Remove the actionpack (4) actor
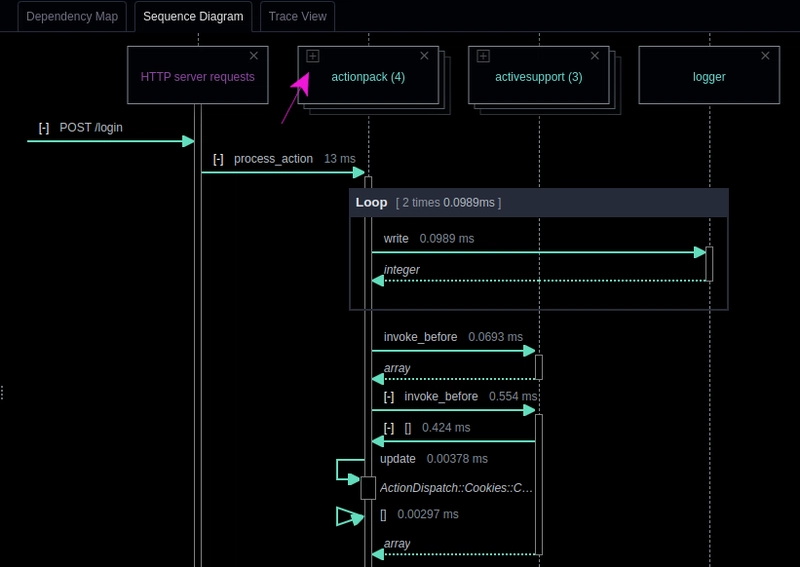Screen dimensions: 800x567 tap(424, 56)
